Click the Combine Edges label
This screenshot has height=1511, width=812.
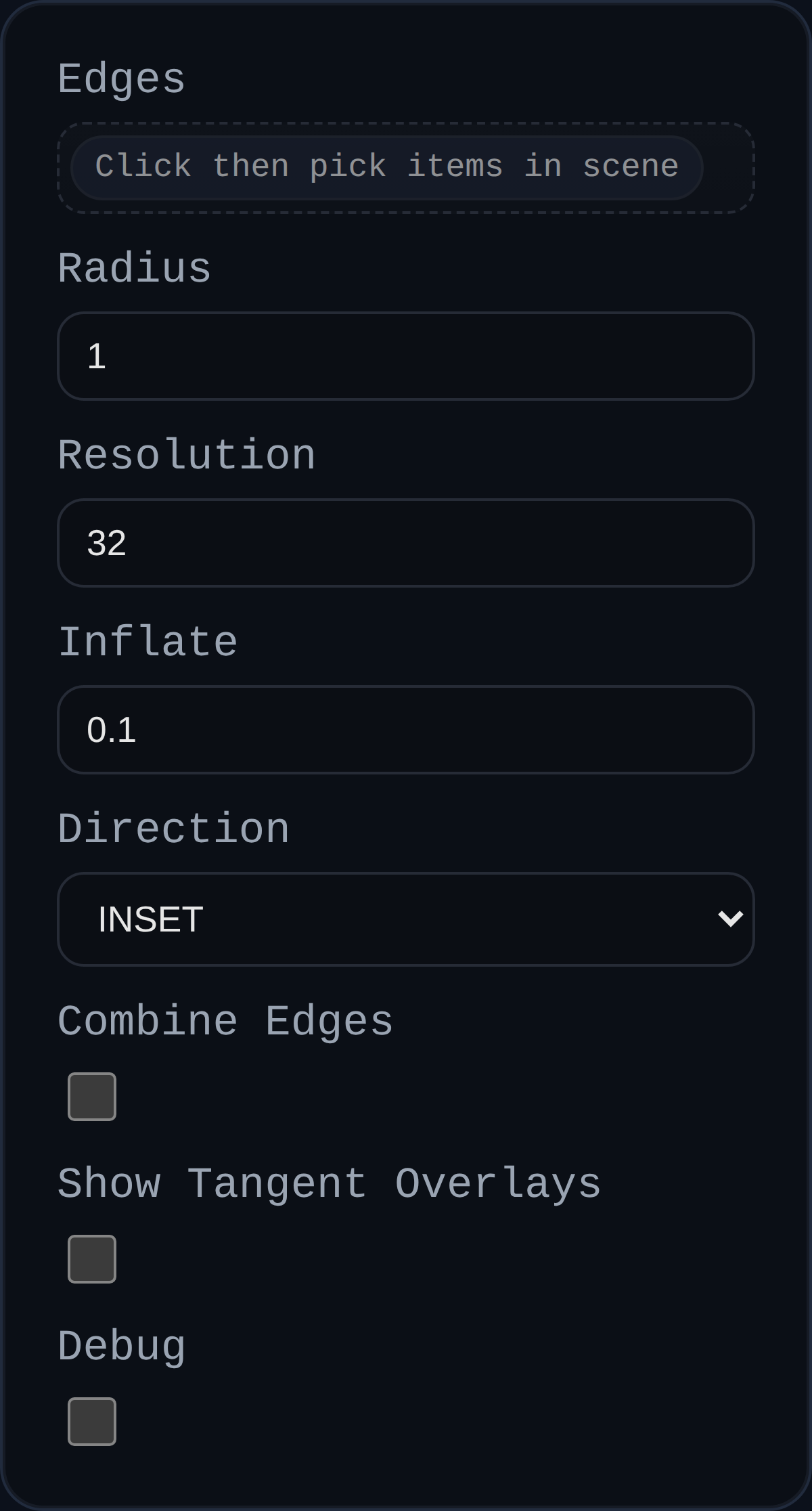(x=225, y=1021)
